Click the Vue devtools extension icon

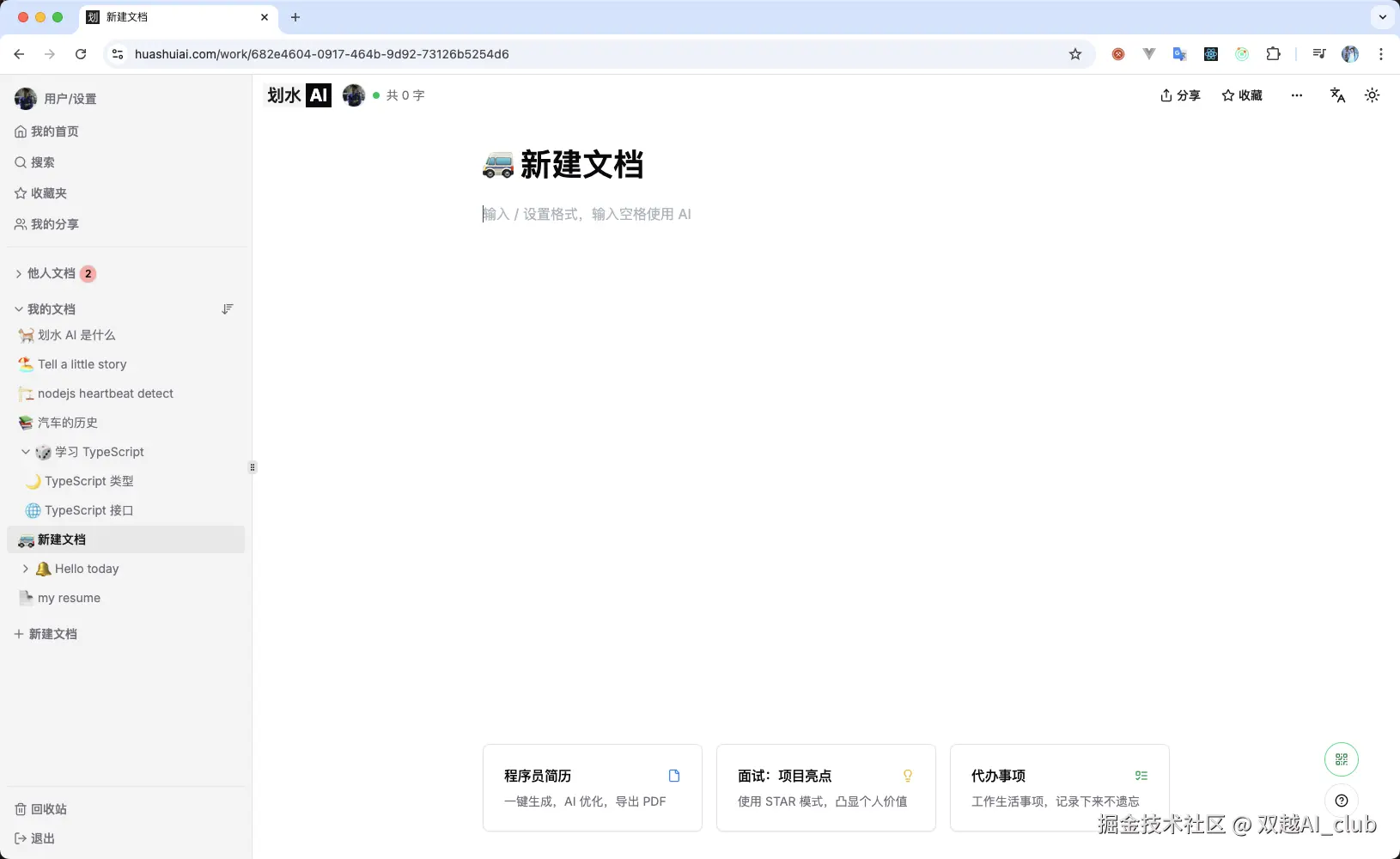click(1149, 54)
